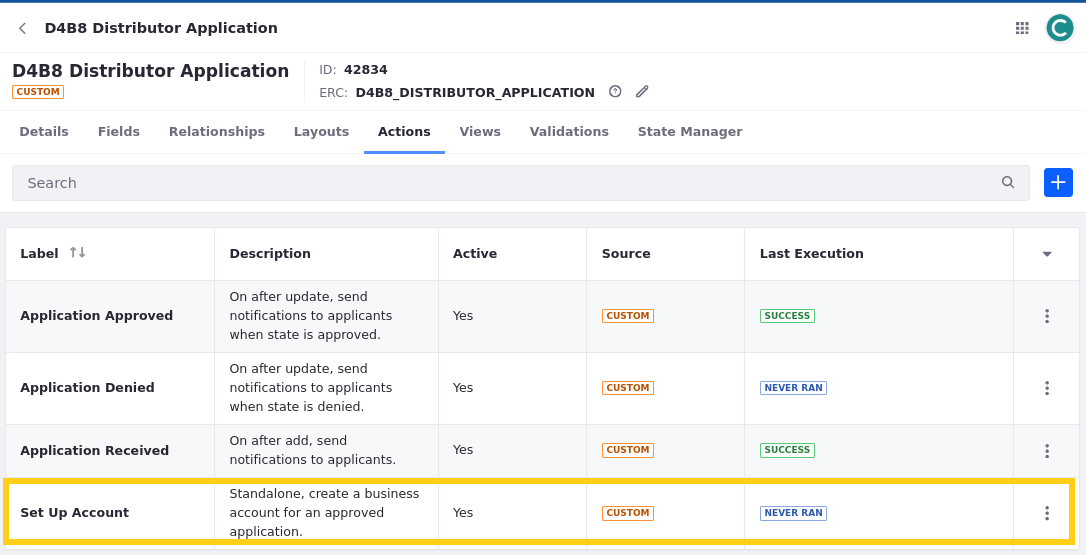Edit the ERC with pencil icon

coord(642,92)
